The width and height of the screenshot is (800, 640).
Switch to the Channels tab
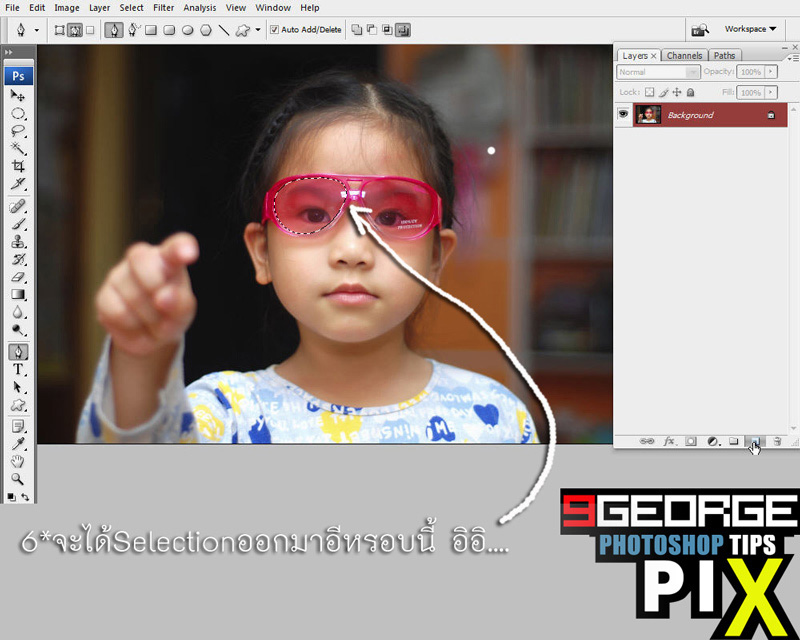click(684, 56)
